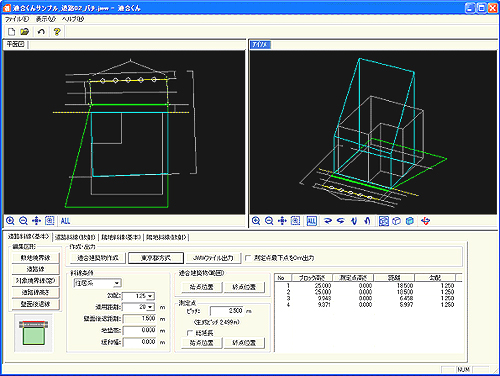The image size is (500, 376).
Task: Zoom in on the isometric view
Action: click(256, 221)
